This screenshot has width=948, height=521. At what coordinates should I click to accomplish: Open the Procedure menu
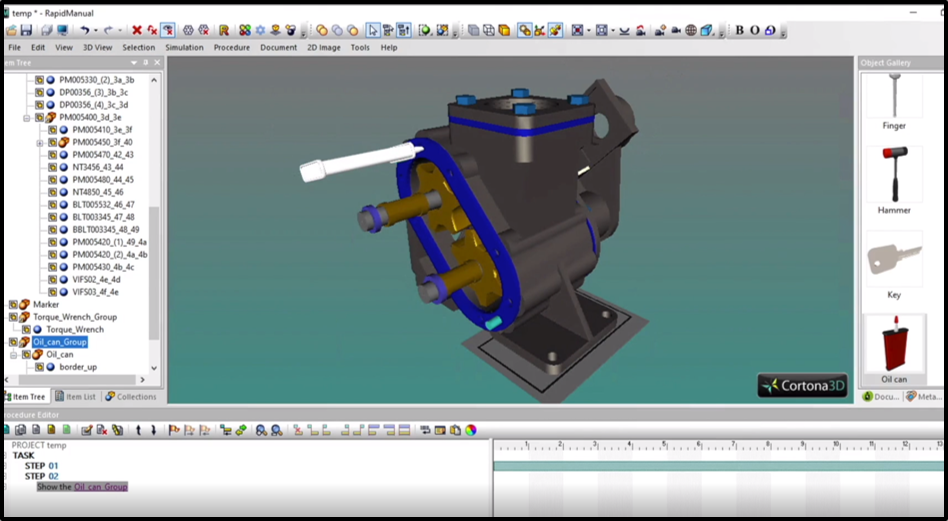coord(232,47)
